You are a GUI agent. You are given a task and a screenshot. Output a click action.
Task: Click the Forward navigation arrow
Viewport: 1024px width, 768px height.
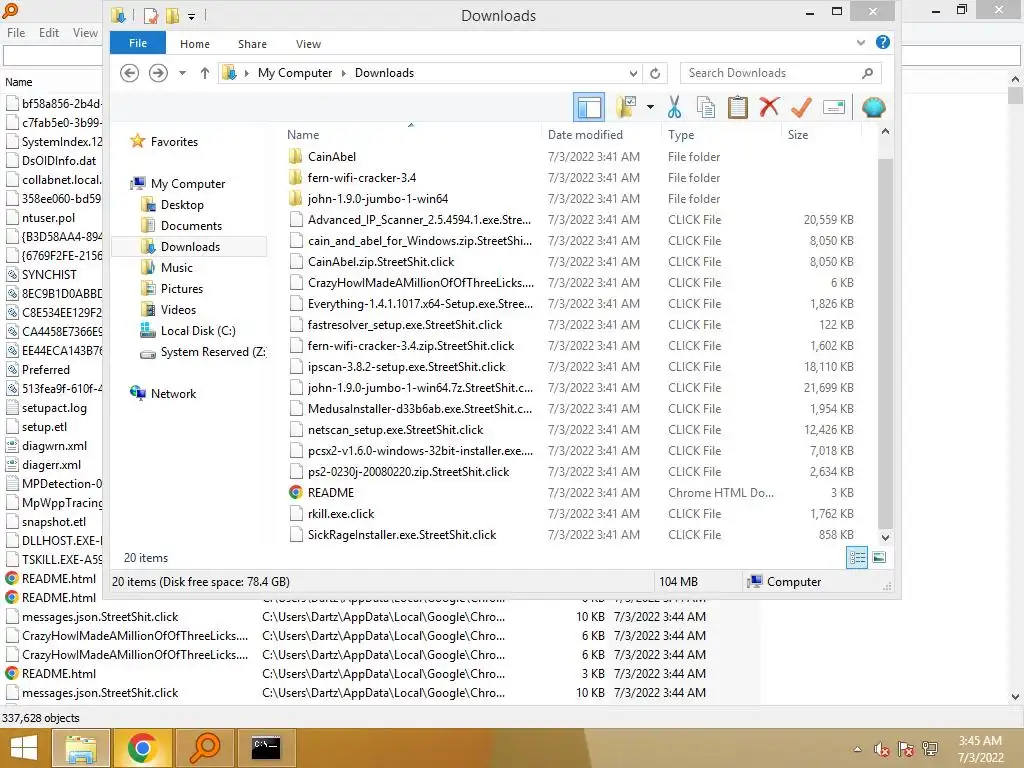click(x=158, y=73)
